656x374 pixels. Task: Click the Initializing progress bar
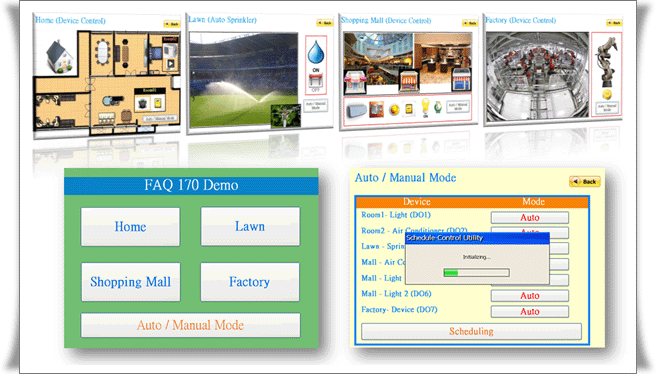[477, 273]
